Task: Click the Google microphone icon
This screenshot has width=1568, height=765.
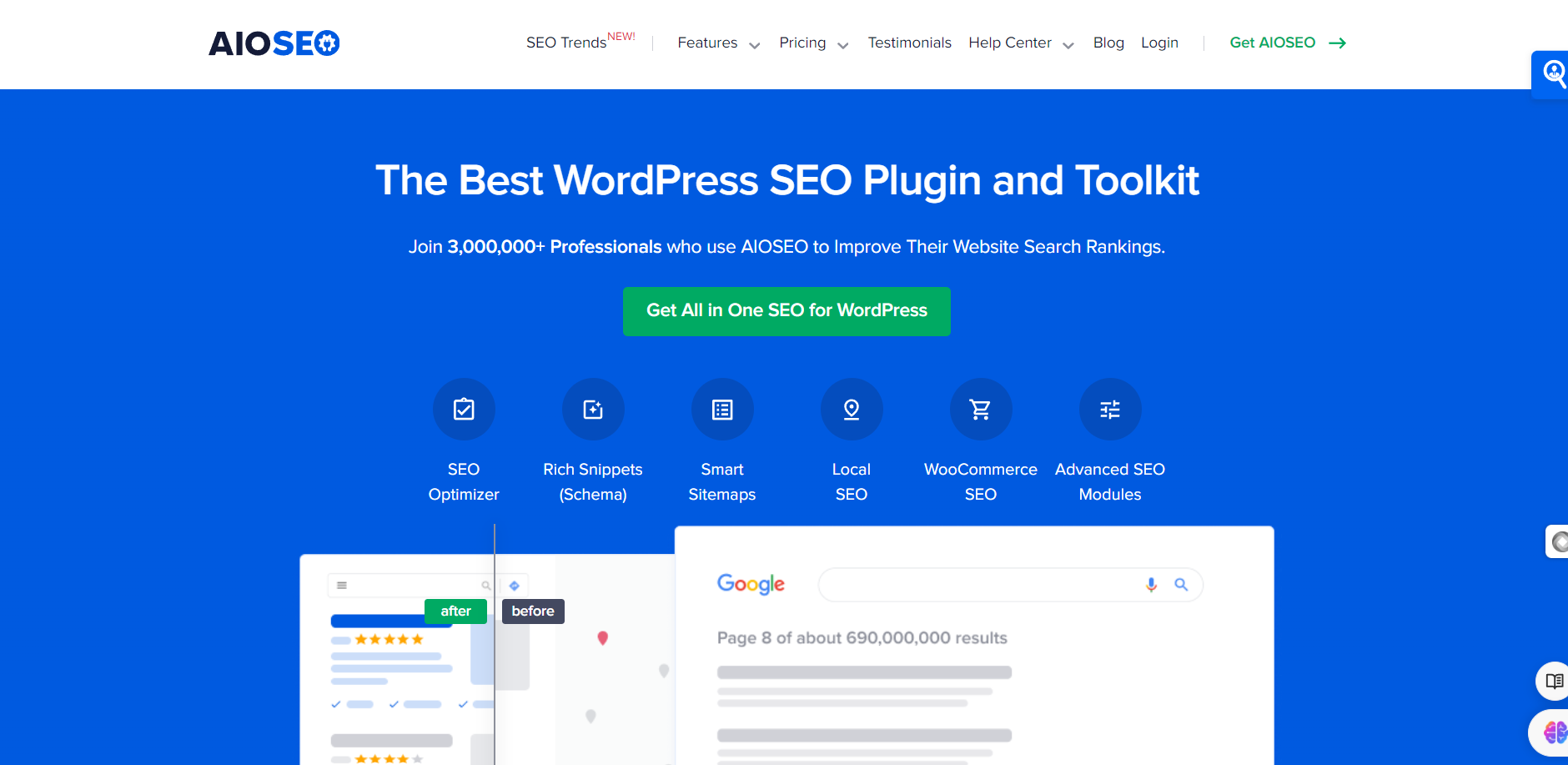Action: [1151, 585]
